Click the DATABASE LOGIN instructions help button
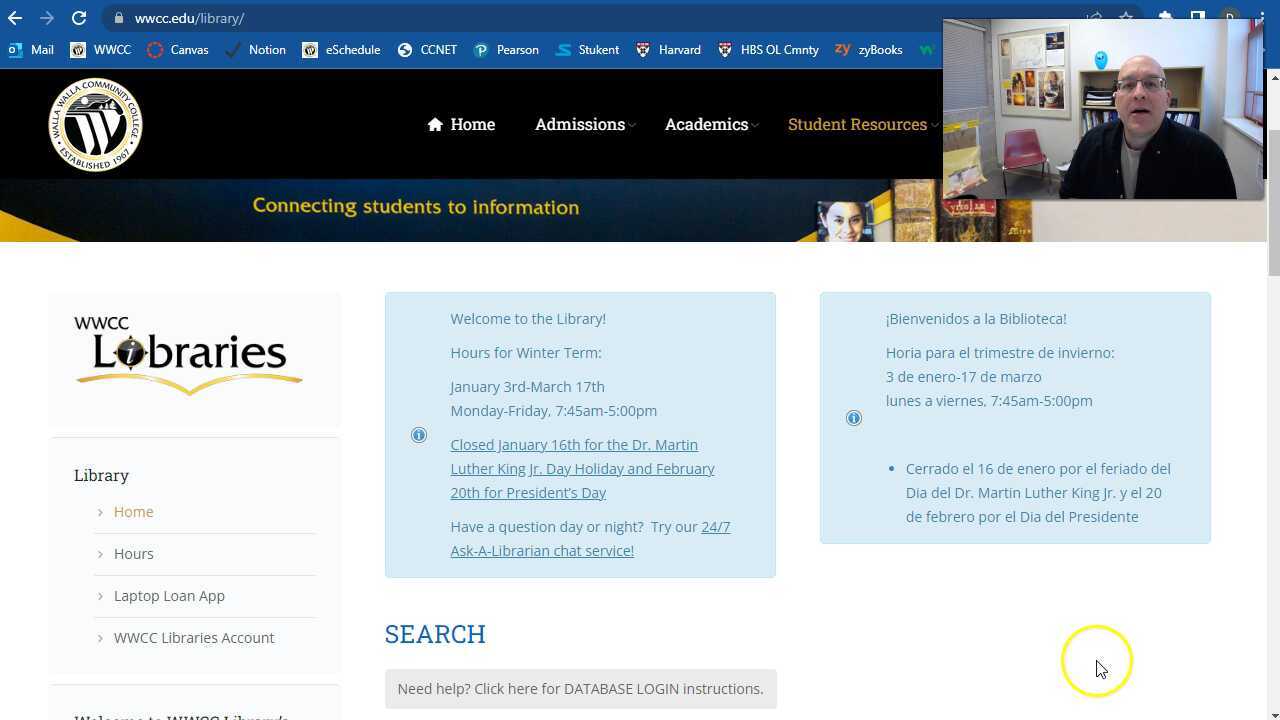This screenshot has height=720, width=1280. [580, 689]
